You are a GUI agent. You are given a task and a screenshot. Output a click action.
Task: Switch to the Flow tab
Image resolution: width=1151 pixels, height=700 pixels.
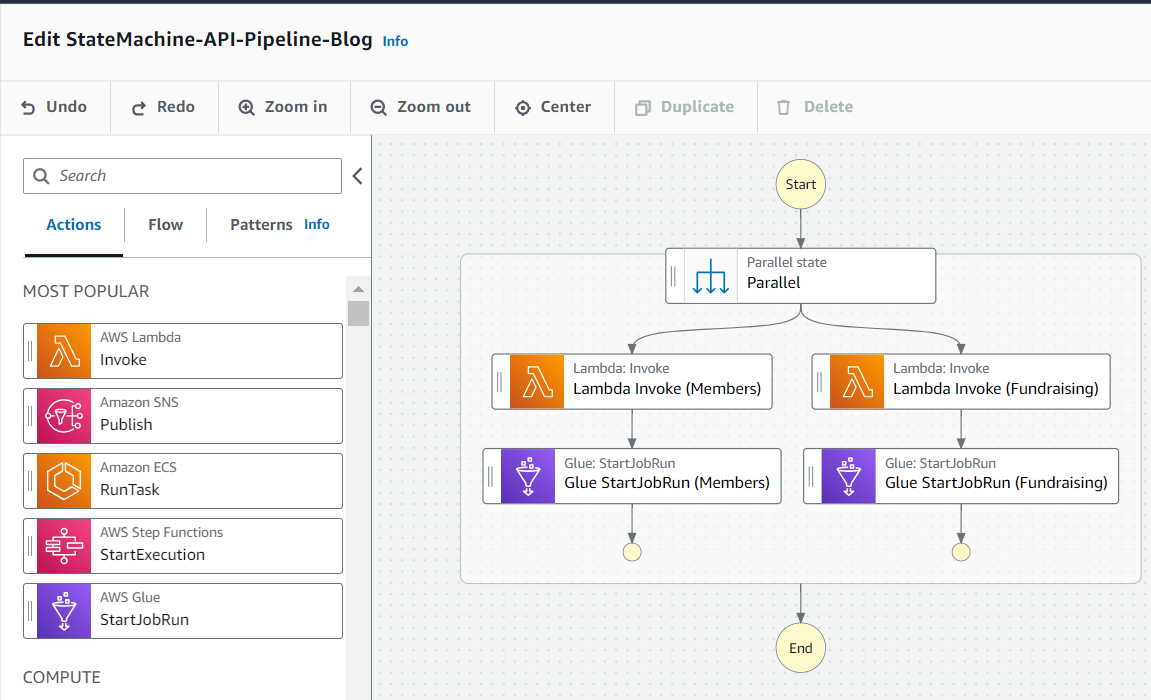pos(165,225)
